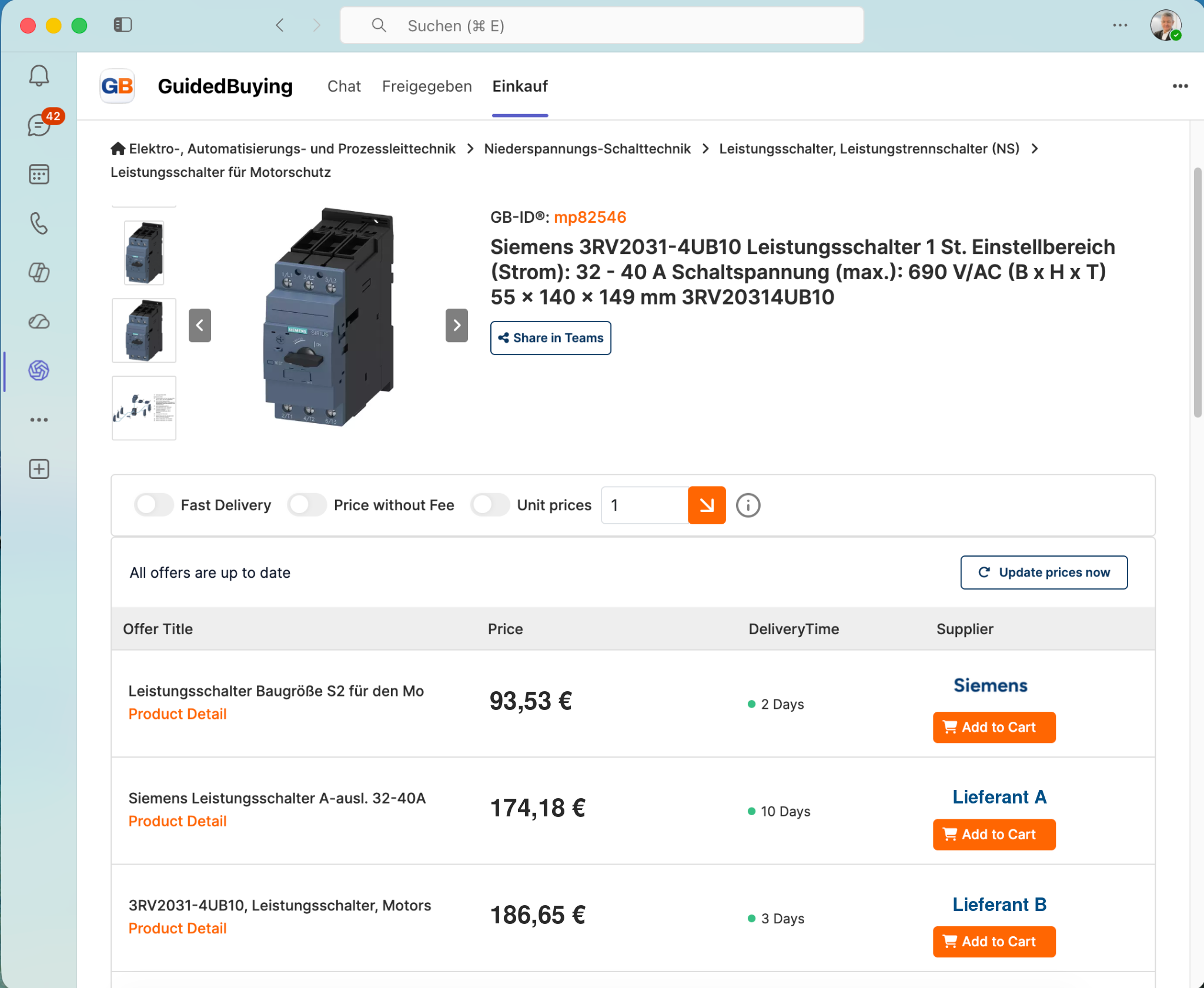This screenshot has height=988, width=1204.
Task: Open the app more options ellipsis
Action: point(1180,86)
